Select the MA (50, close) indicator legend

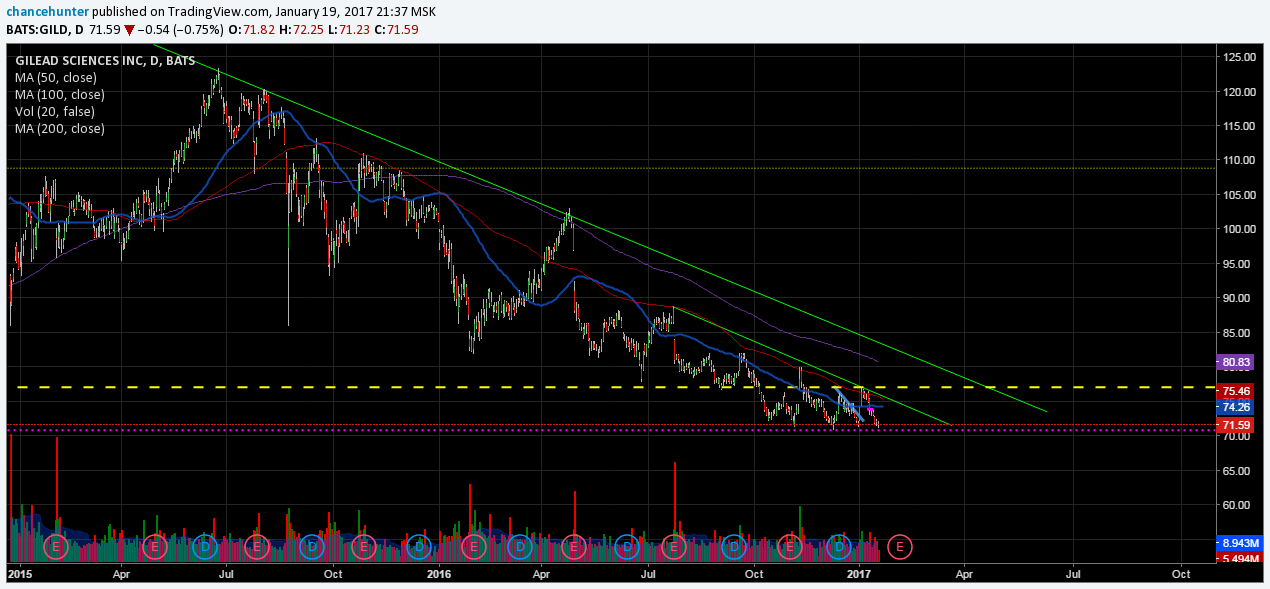click(x=55, y=77)
